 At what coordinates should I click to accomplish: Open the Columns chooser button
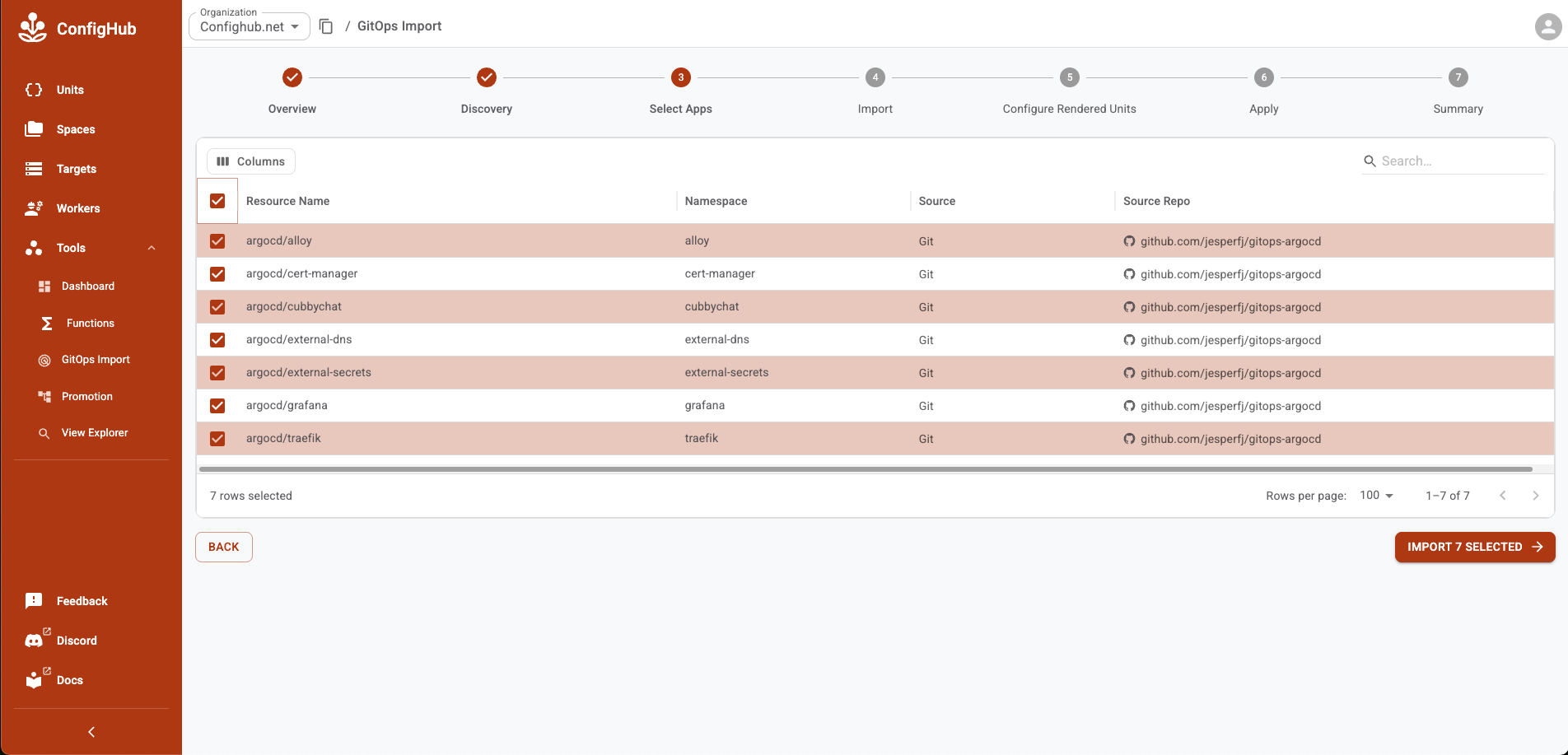coord(251,161)
